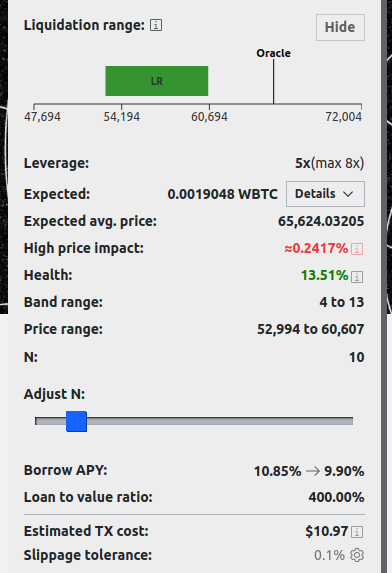The width and height of the screenshot is (392, 573).
Task: Click the Oracle label above chart
Action: click(273, 53)
